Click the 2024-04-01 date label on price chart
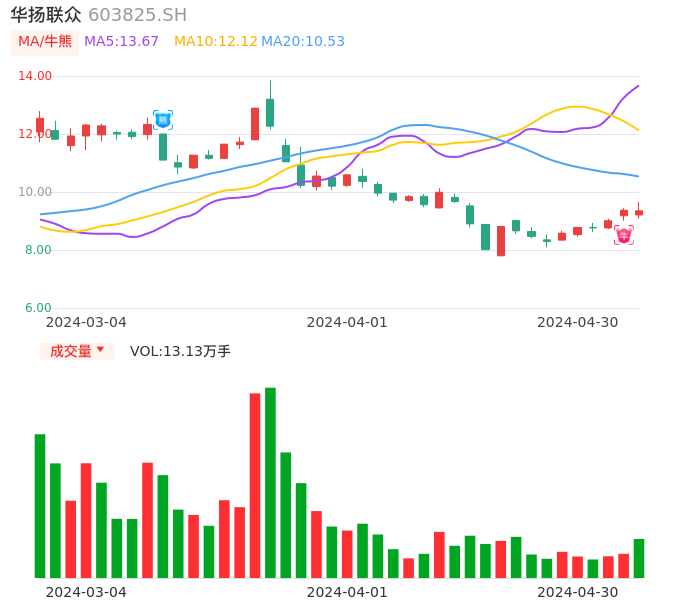Screen dimensions: 686x606 click(346, 322)
